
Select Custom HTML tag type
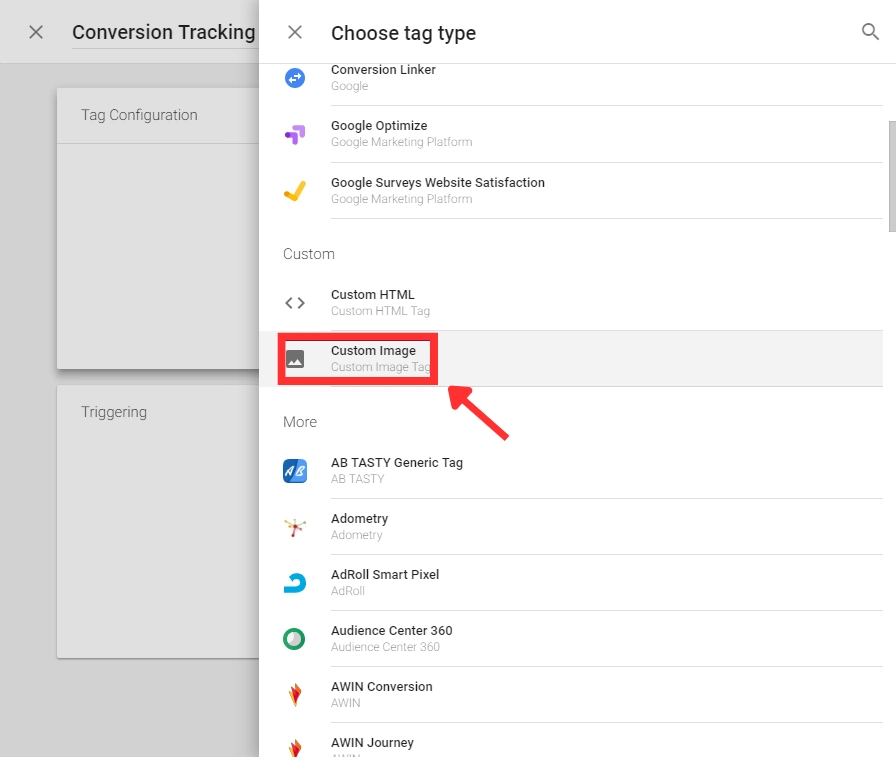click(571, 303)
